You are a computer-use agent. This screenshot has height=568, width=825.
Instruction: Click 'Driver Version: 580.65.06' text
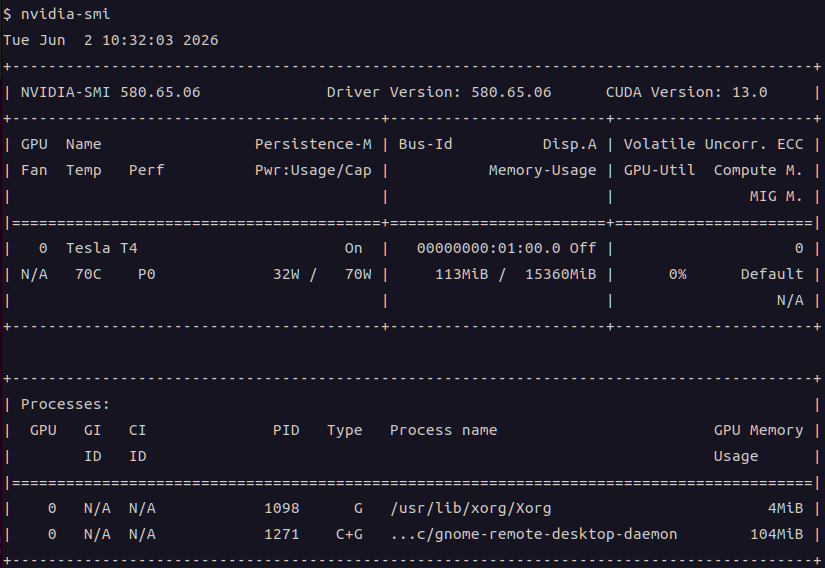point(439,93)
